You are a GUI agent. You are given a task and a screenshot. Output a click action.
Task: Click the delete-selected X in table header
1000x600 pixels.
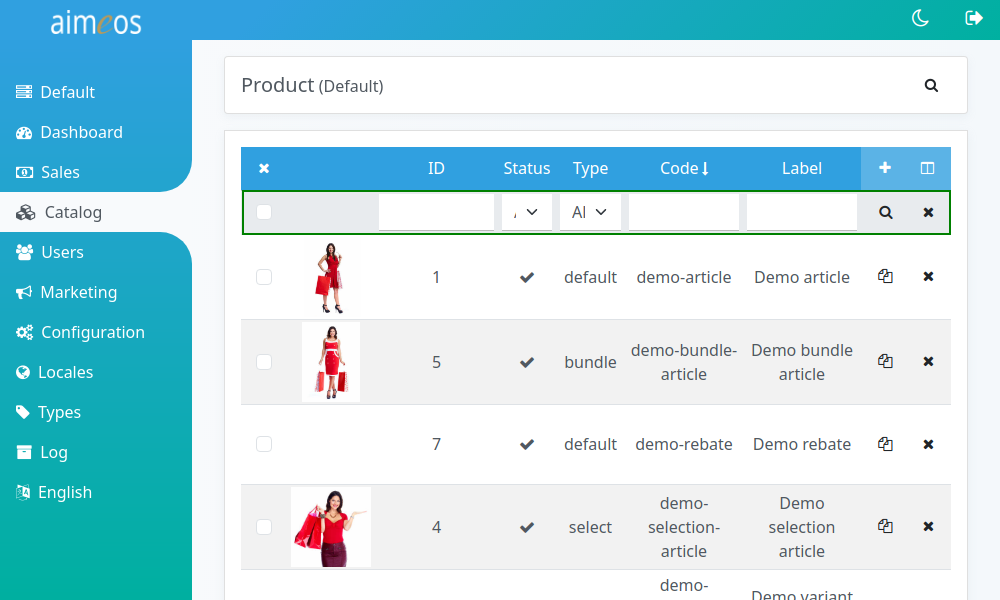(264, 168)
